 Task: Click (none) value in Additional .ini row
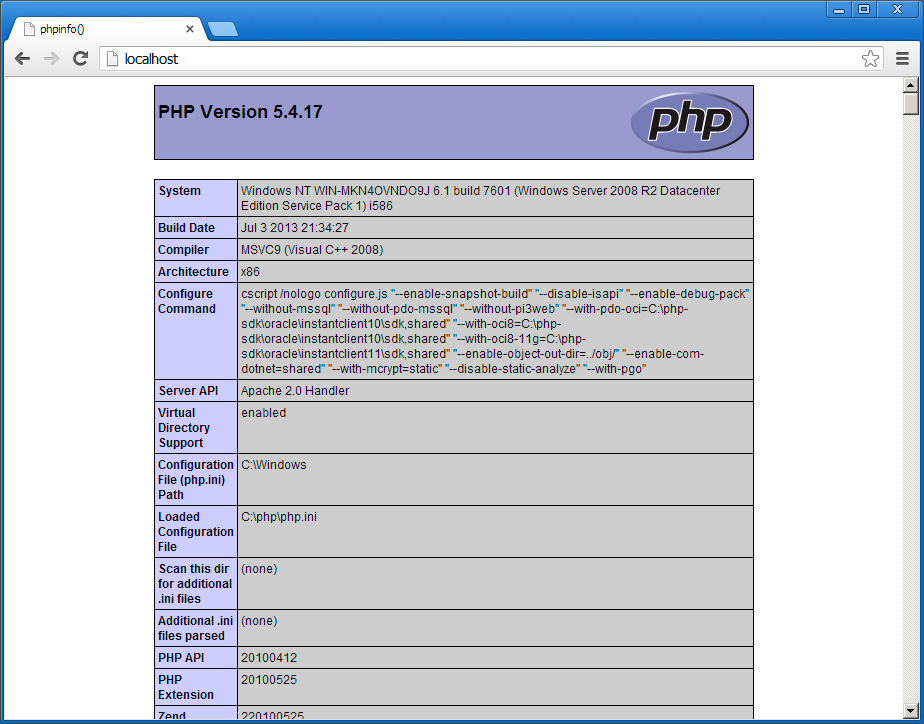[259, 621]
